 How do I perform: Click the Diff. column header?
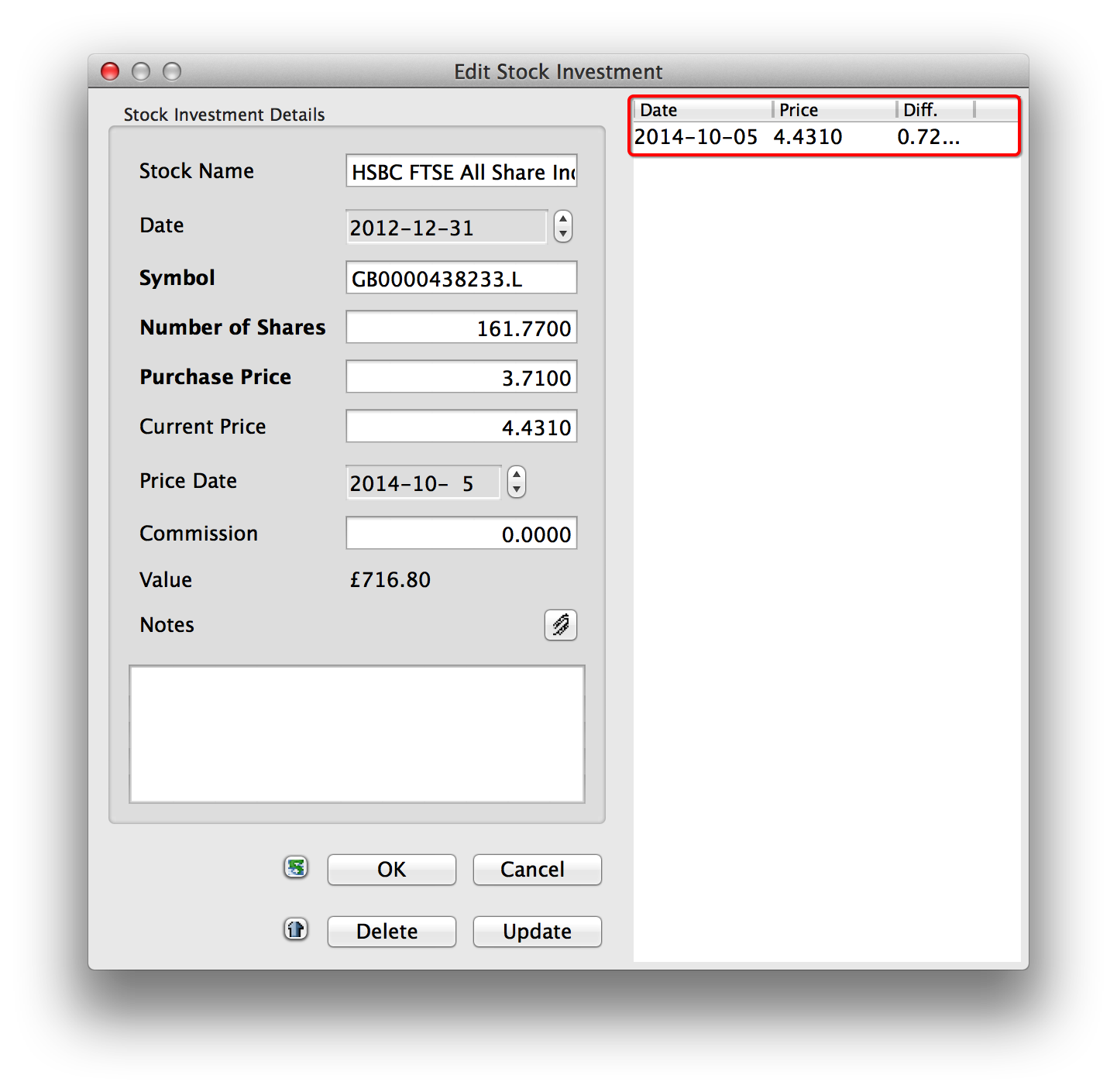(x=934, y=110)
